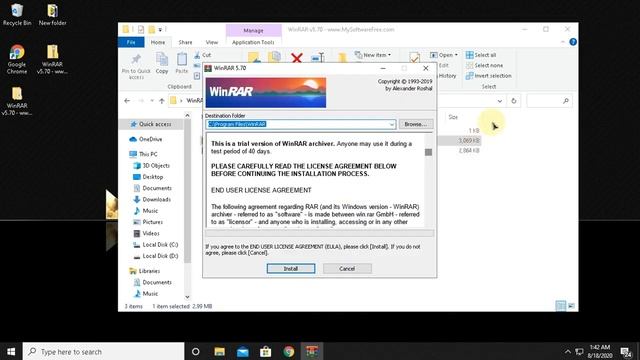Open the Windows Start button
This screenshot has height=360, width=640.
pyautogui.click(x=11, y=351)
